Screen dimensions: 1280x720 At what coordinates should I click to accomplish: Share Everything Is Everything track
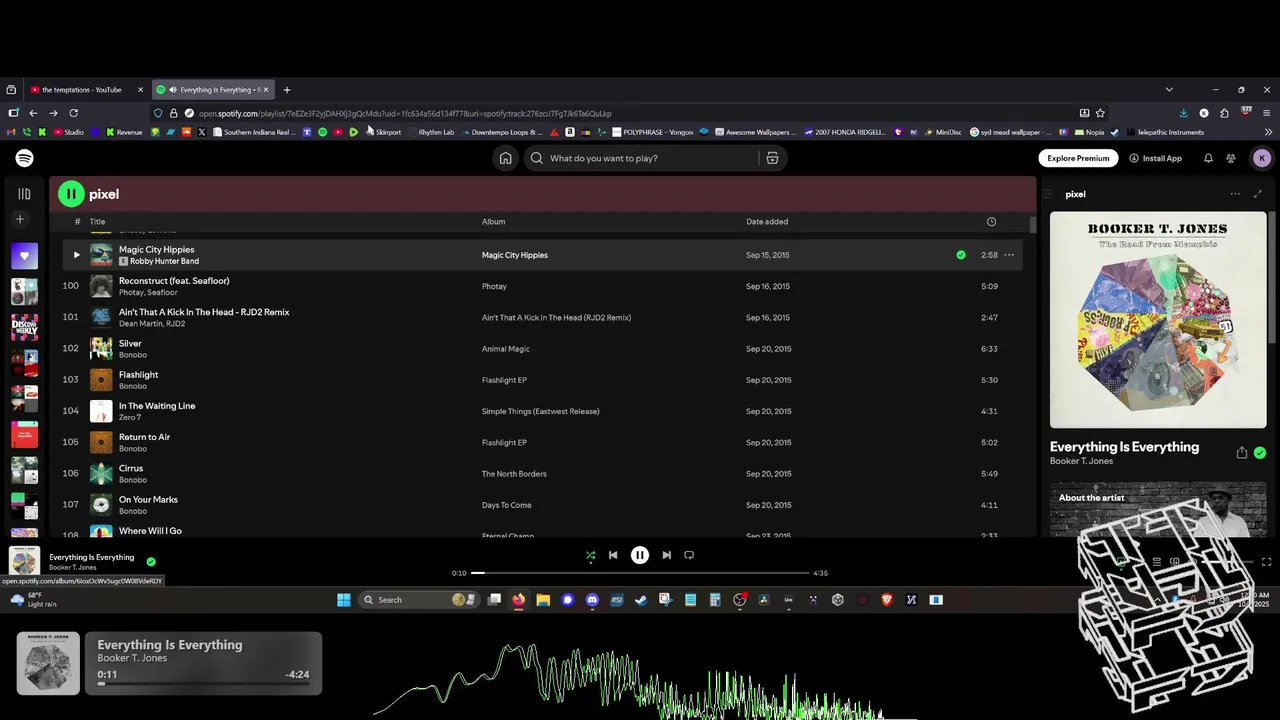pos(1242,453)
